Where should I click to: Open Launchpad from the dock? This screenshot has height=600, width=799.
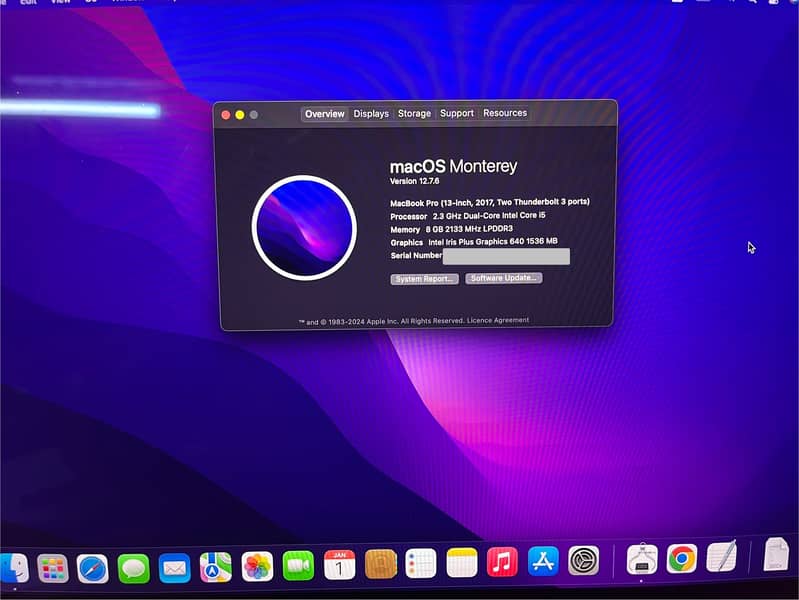[52, 568]
